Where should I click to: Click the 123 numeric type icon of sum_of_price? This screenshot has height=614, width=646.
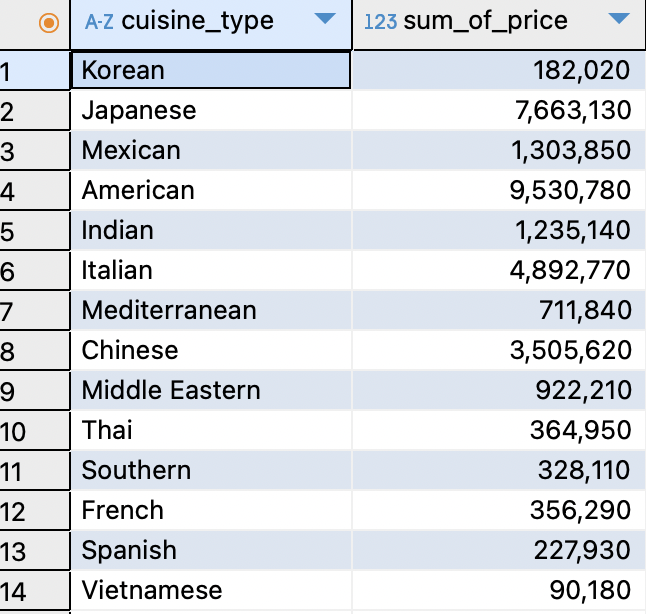pos(381,22)
